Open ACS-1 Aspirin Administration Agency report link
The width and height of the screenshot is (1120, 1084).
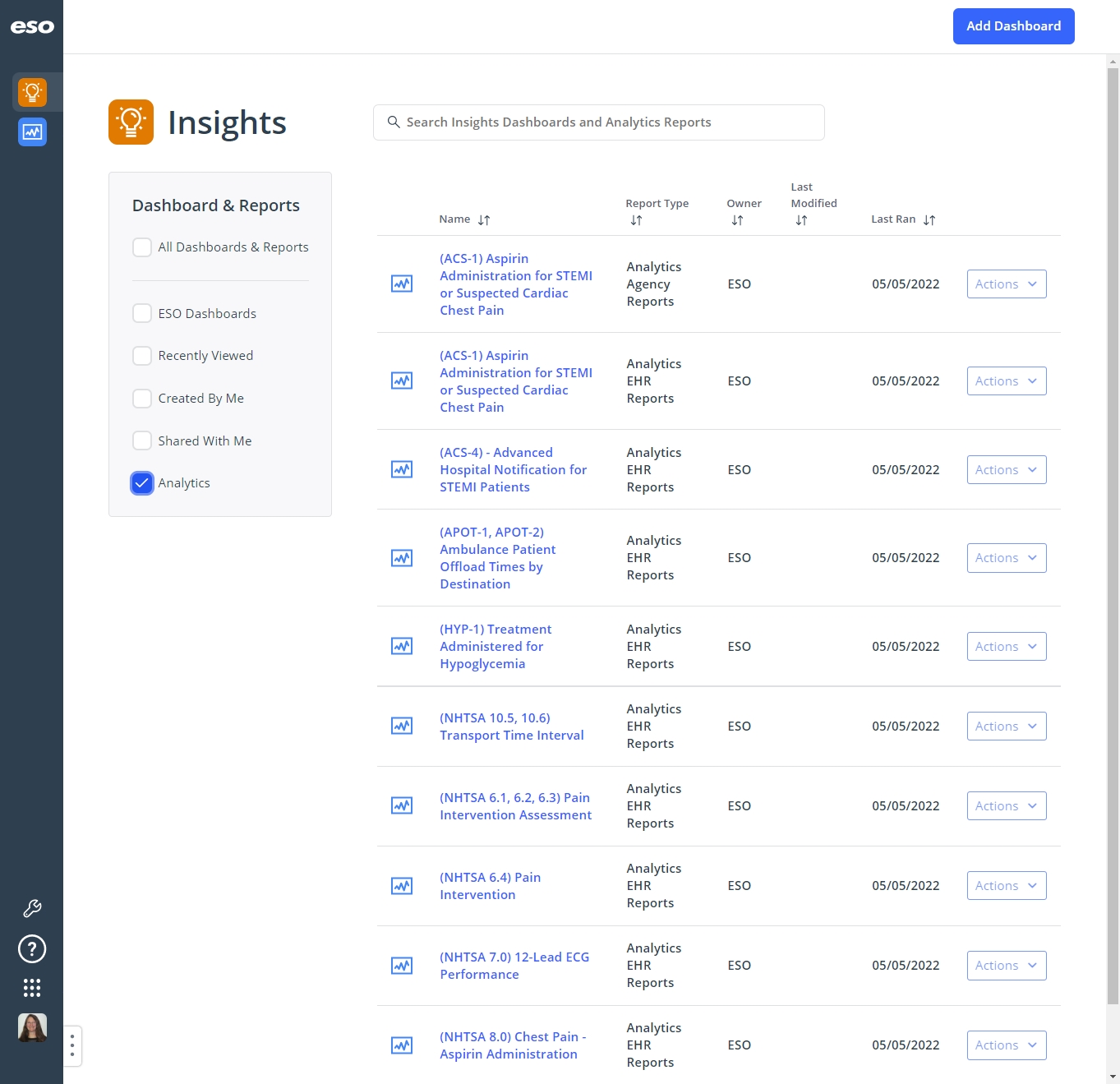tap(516, 284)
